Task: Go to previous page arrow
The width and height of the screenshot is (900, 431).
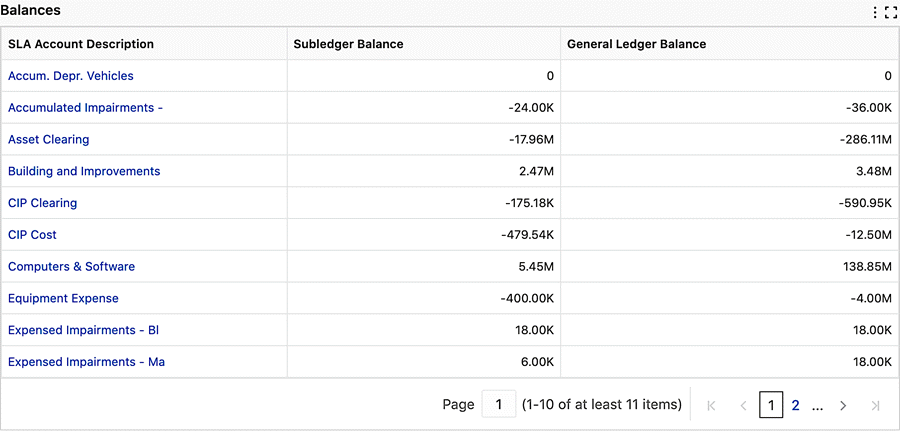Action: click(743, 406)
